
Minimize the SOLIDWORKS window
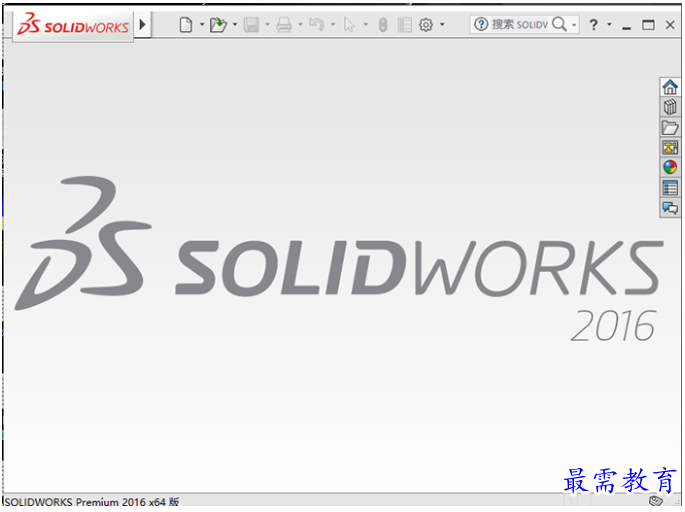coord(626,26)
